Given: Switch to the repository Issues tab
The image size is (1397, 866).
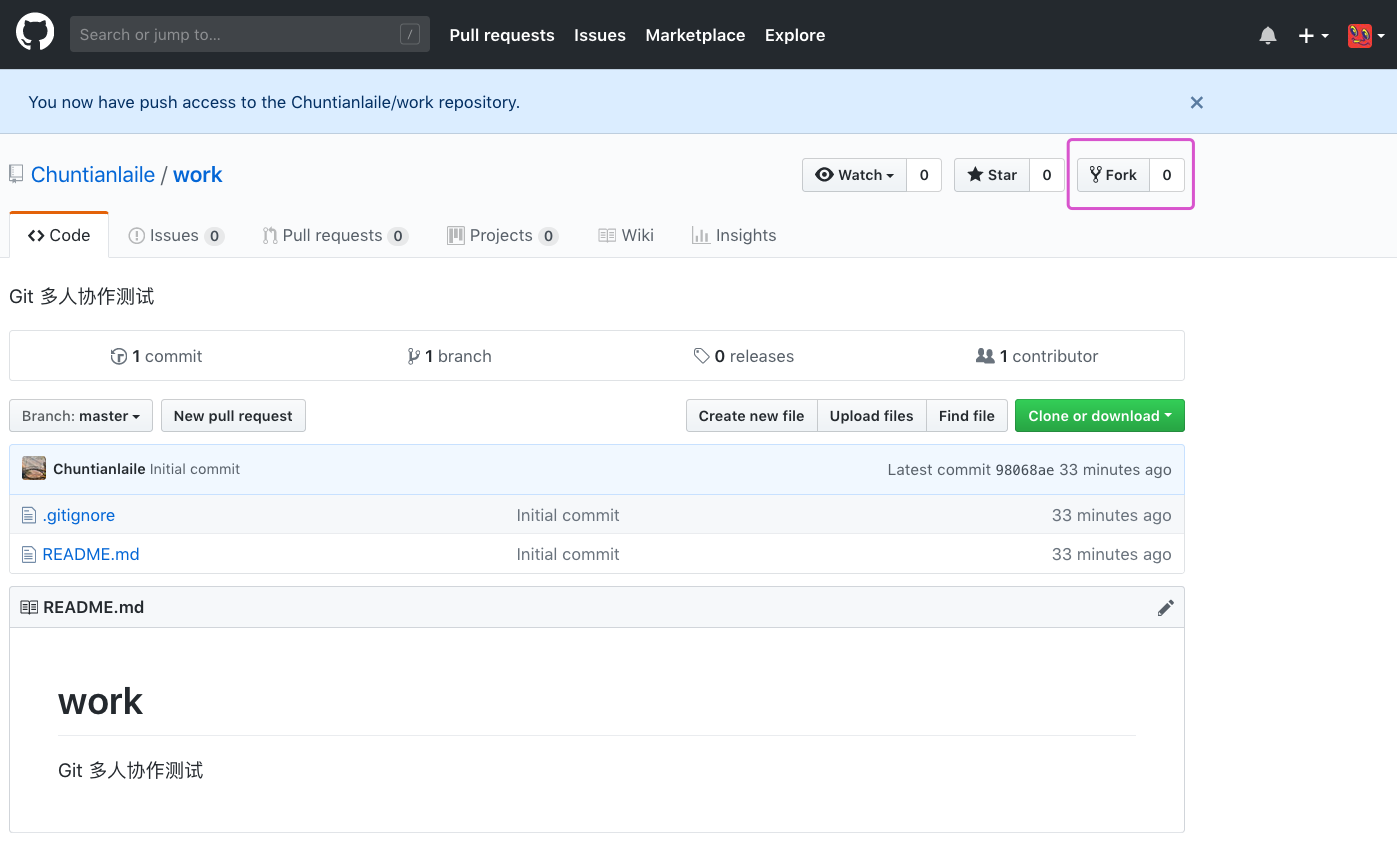Looking at the screenshot, I should tap(176, 235).
